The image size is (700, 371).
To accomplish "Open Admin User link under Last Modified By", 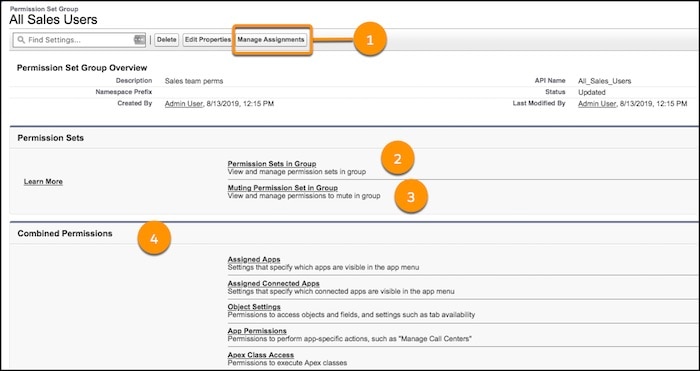I will pos(597,104).
